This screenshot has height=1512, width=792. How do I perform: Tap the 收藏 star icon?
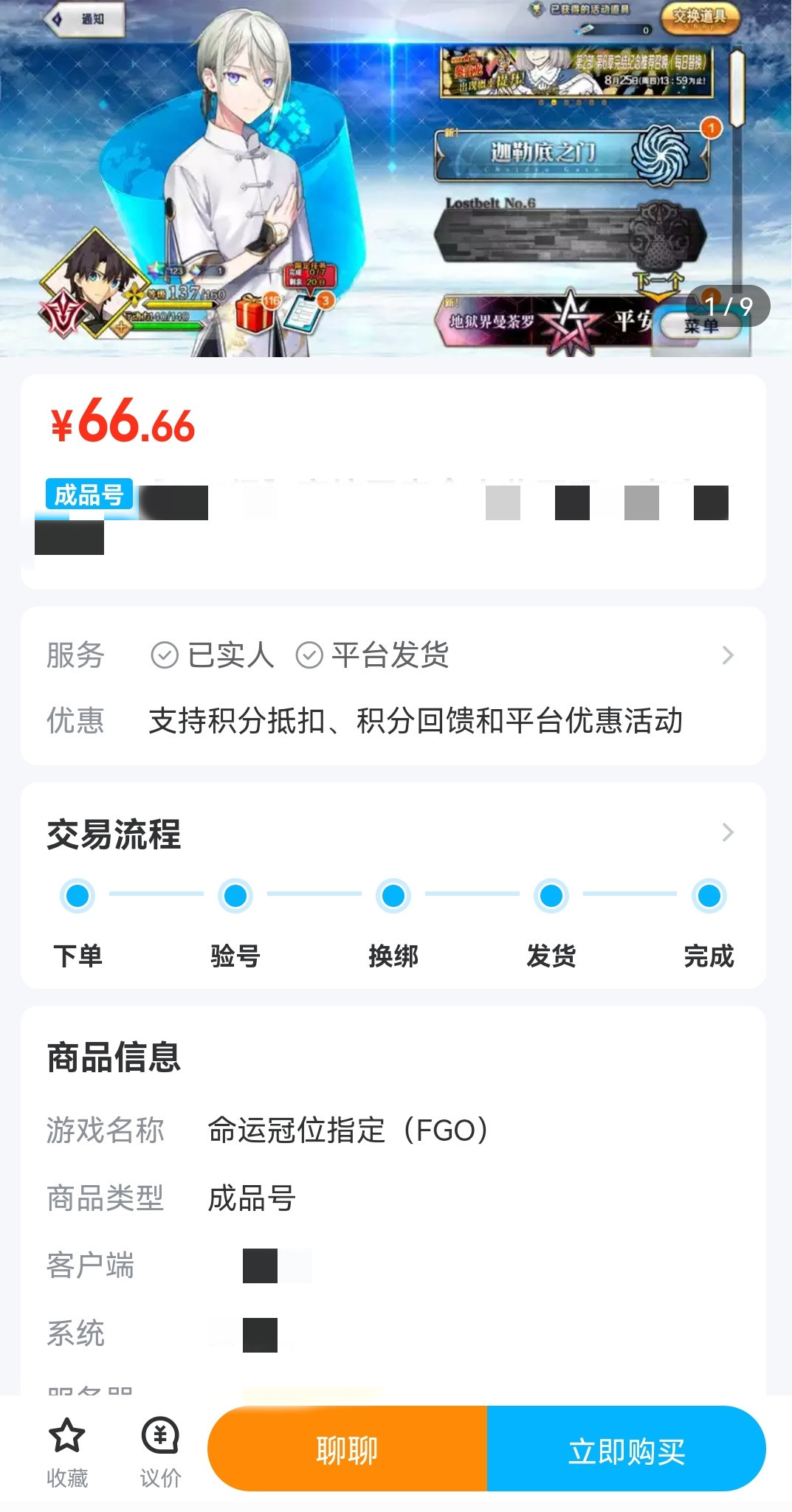[x=66, y=1435]
